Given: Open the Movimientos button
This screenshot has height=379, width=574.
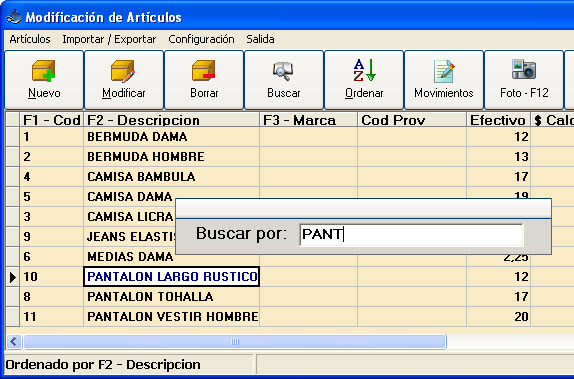Looking at the screenshot, I should coord(444,80).
